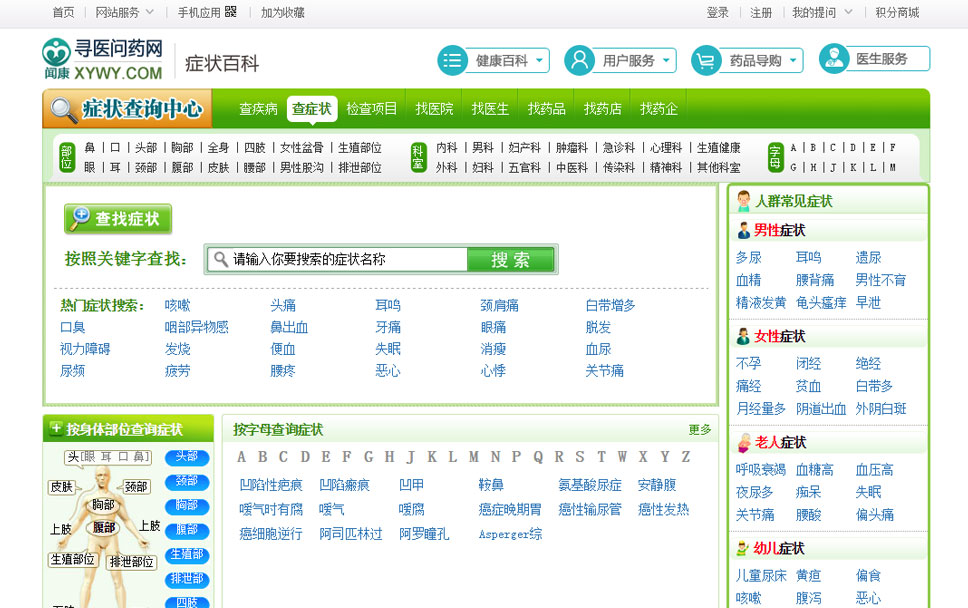
Task: Select 内科 in the department filter
Action: 446,147
